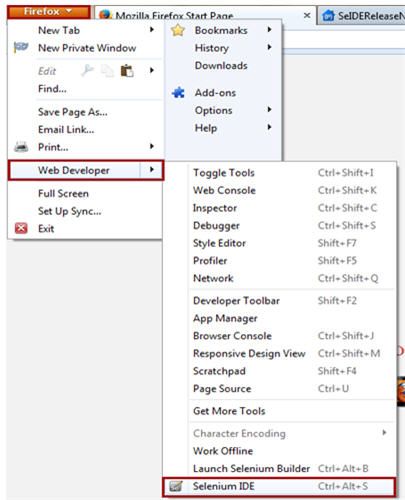Click the printer icon next to Print
The height and width of the screenshot is (500, 405).
[21, 146]
